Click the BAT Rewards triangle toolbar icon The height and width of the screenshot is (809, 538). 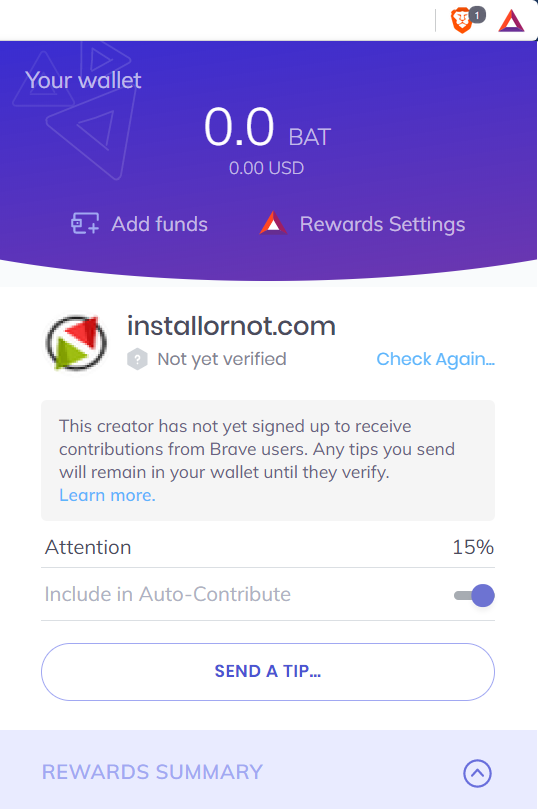pyautogui.click(x=511, y=21)
